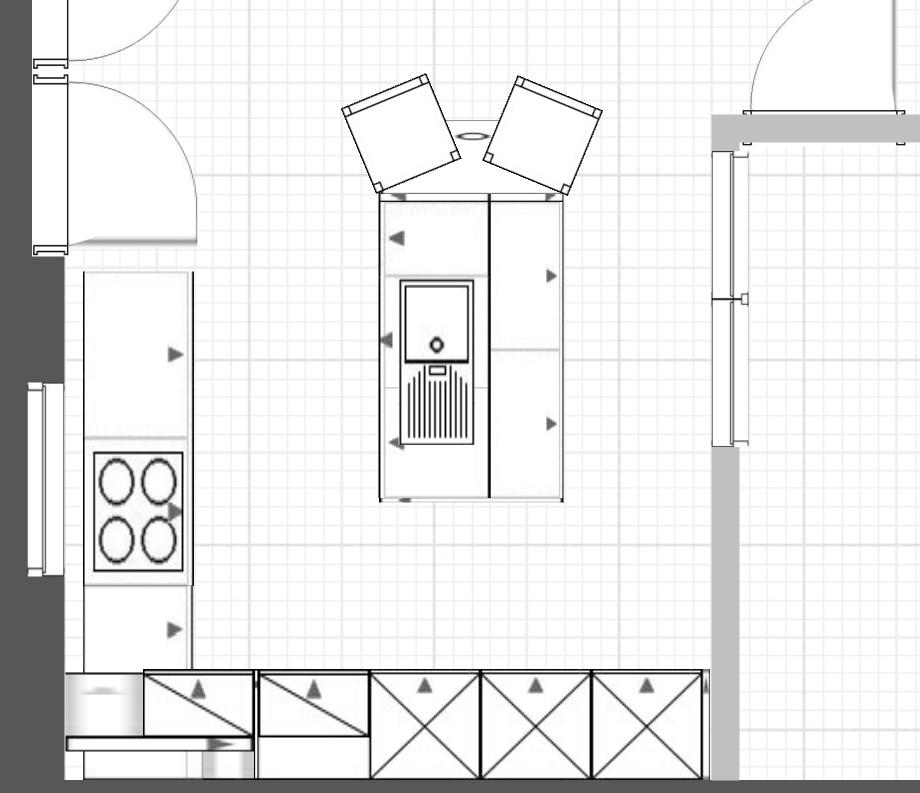This screenshot has width=920, height=793.
Task: Select the left chair at the island
Action: [401, 132]
